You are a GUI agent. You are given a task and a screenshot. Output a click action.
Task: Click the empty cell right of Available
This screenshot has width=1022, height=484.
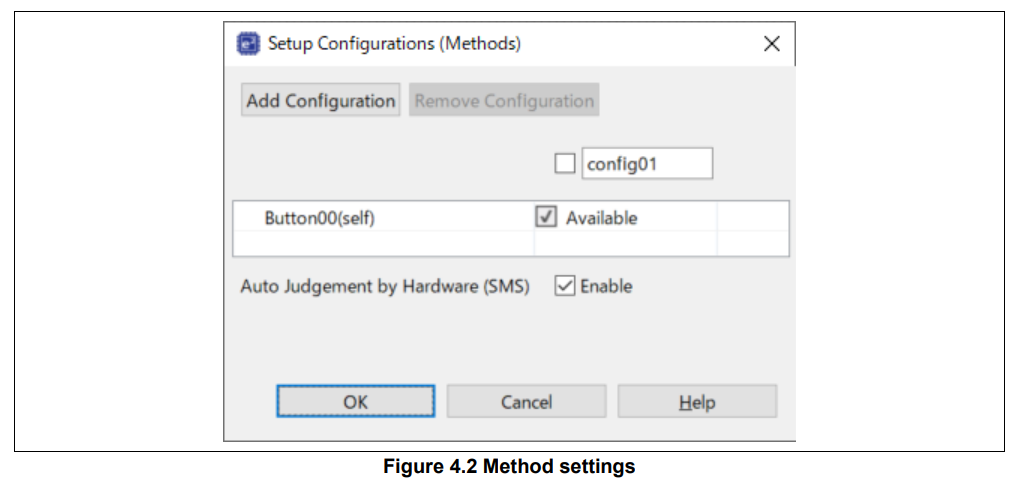pos(752,218)
